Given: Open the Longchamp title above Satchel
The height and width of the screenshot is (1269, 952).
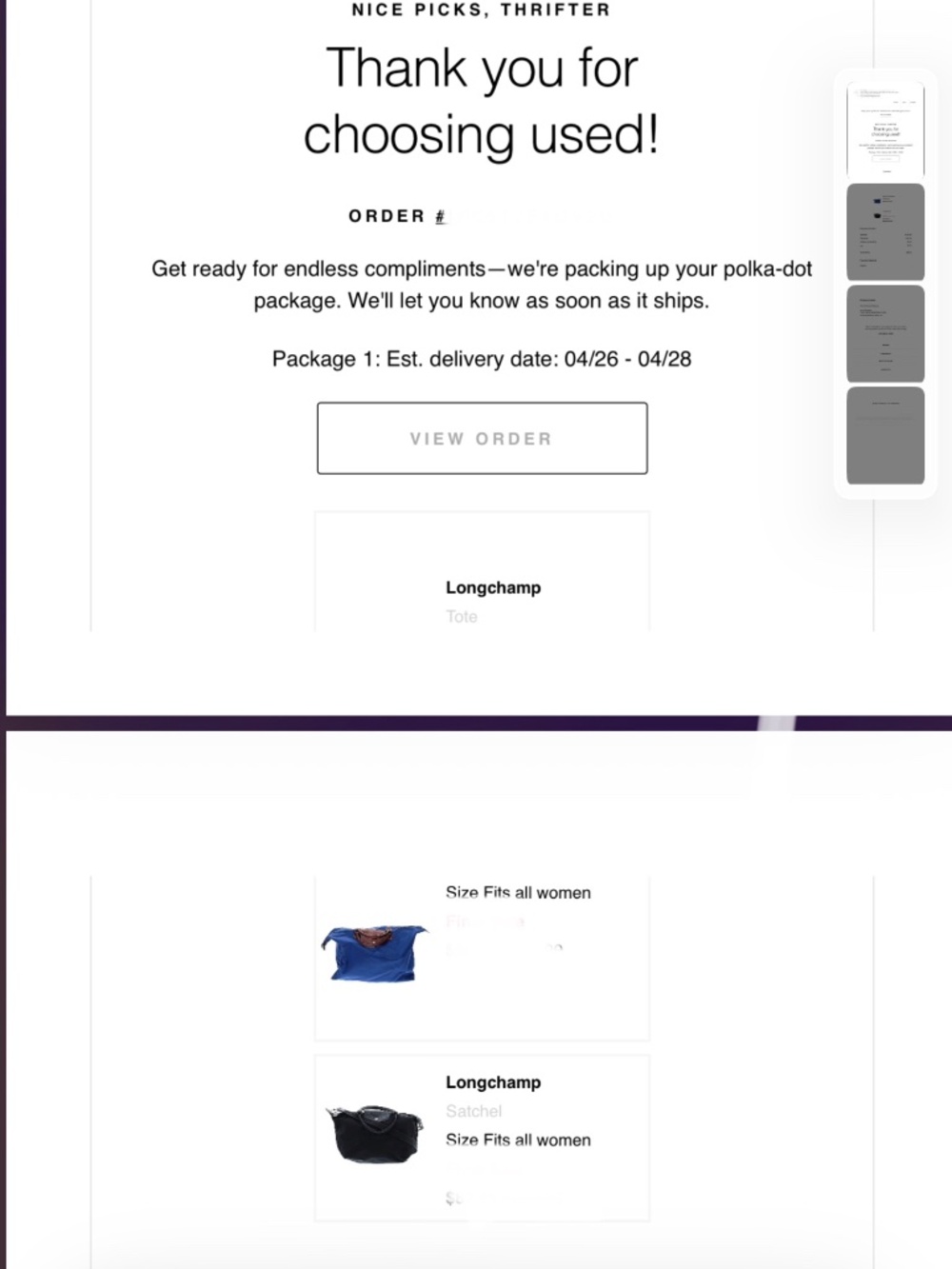Looking at the screenshot, I should click(x=493, y=1082).
